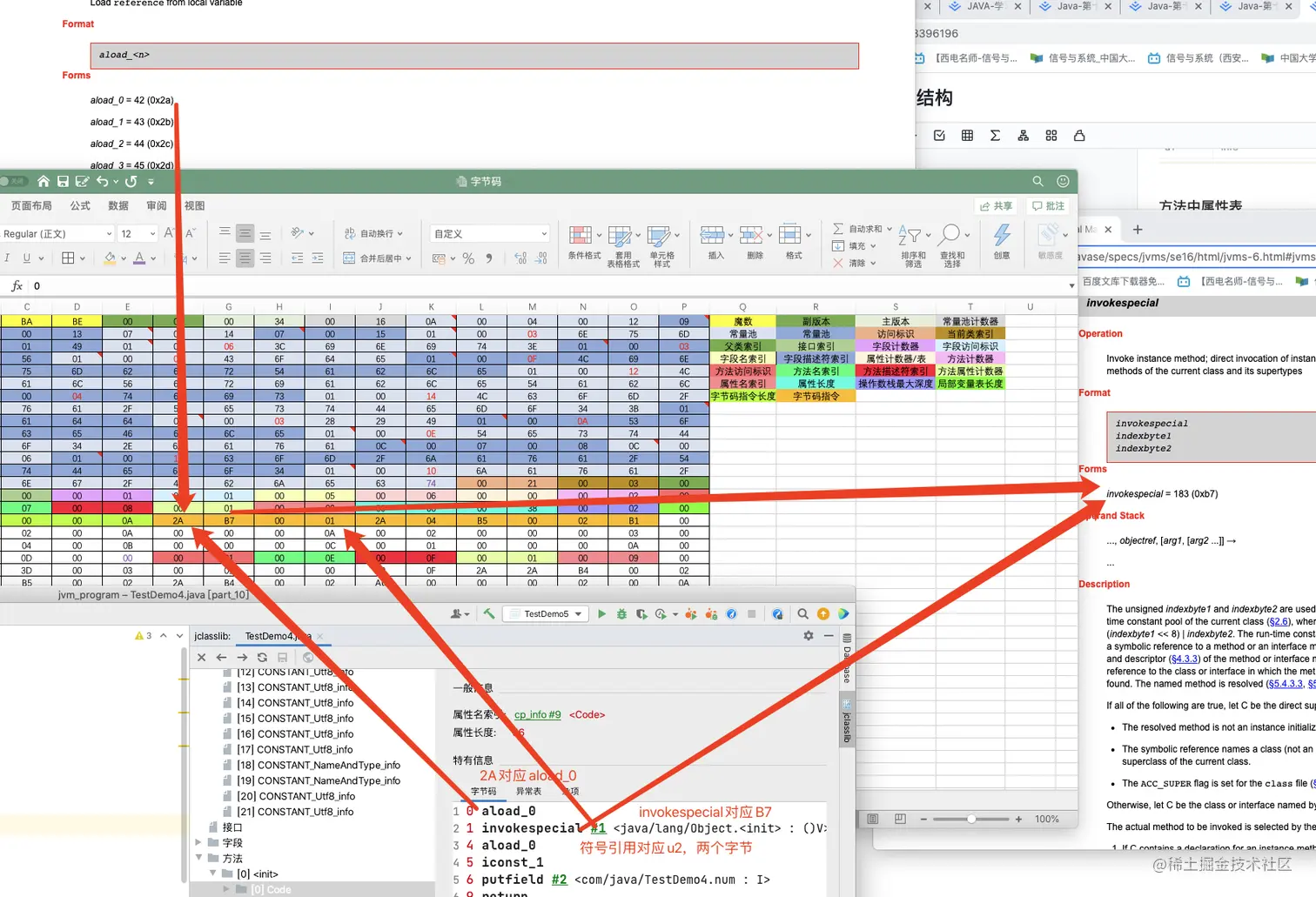Click the fill color swatch in Excel ribbon
1316x897 pixels.
(110, 258)
